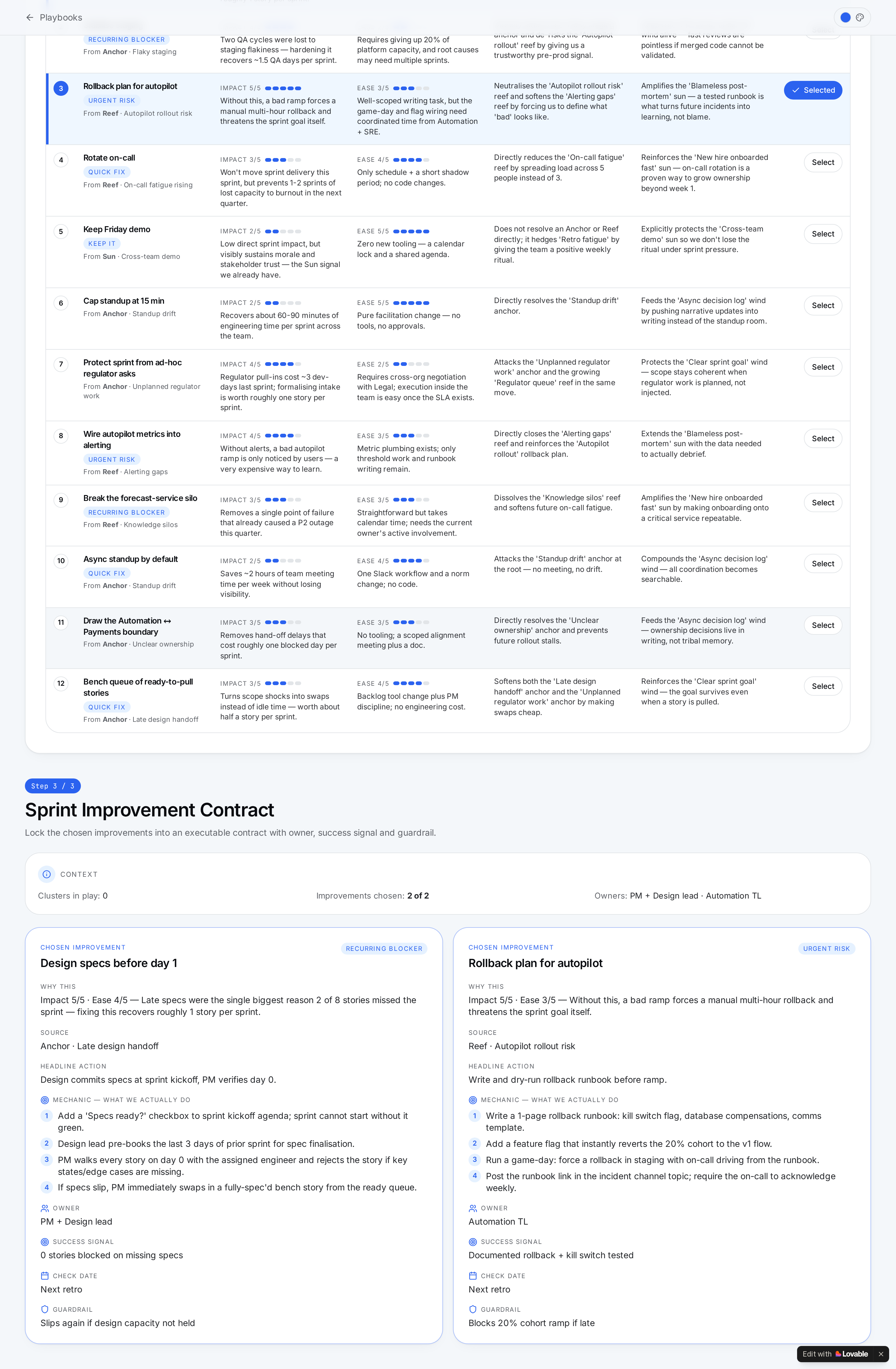Click the Step 3 / 3 badge
Viewport: 896px width, 1369px height.
[x=53, y=786]
